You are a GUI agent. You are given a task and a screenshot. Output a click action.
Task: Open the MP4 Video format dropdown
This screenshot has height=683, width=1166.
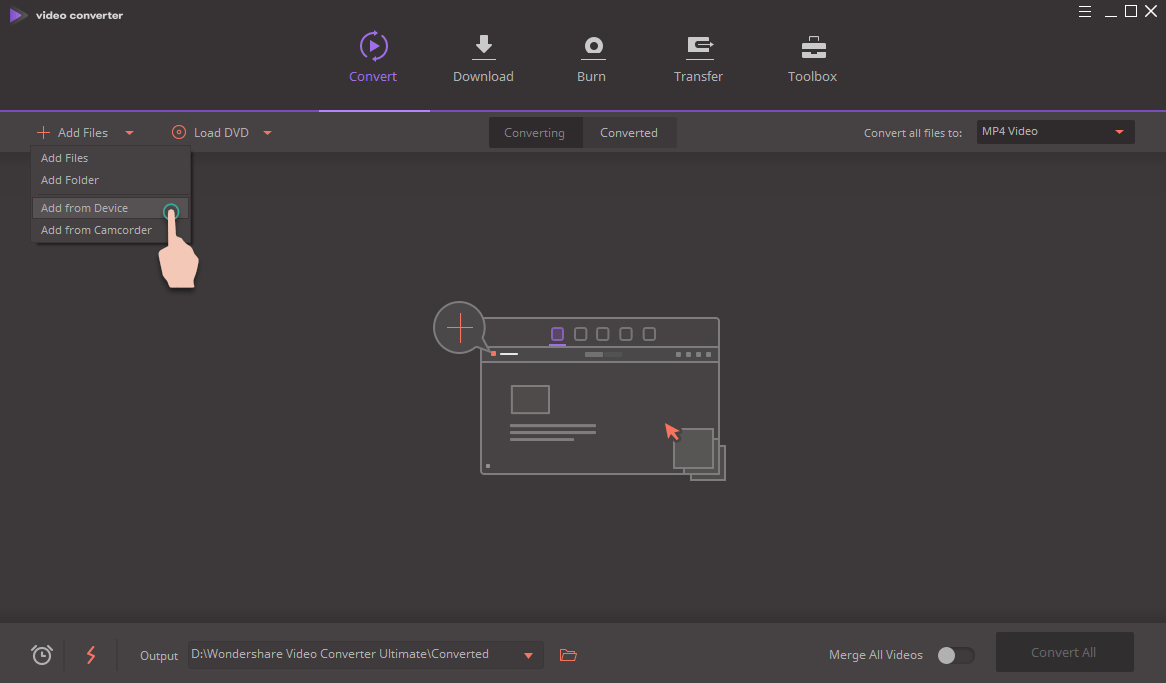tap(1055, 132)
